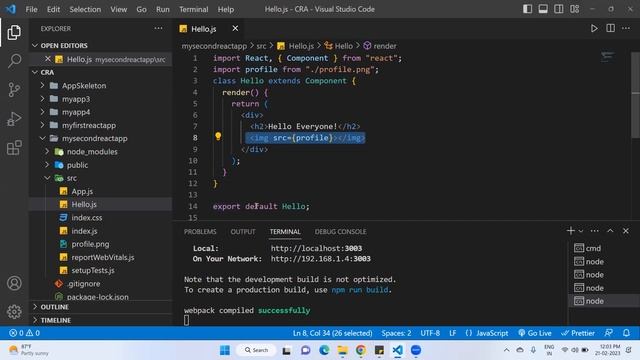Open editor More Actions ellipsis
The image size is (640, 360).
pos(626,28)
